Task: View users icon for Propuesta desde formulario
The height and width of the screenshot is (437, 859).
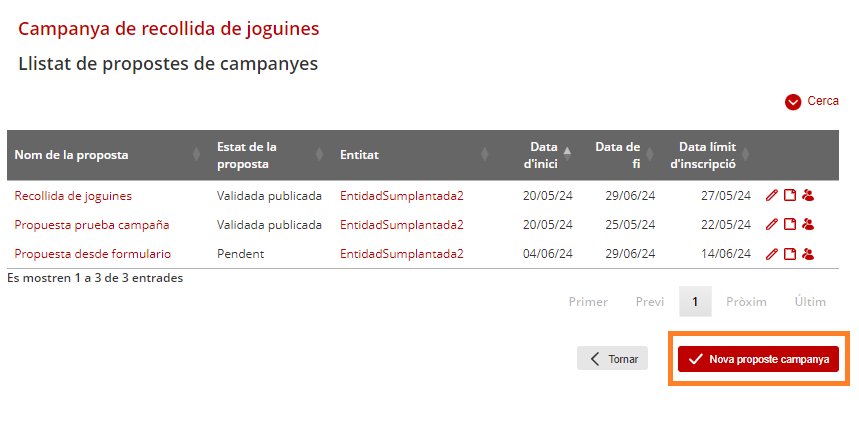Action: tap(808, 254)
